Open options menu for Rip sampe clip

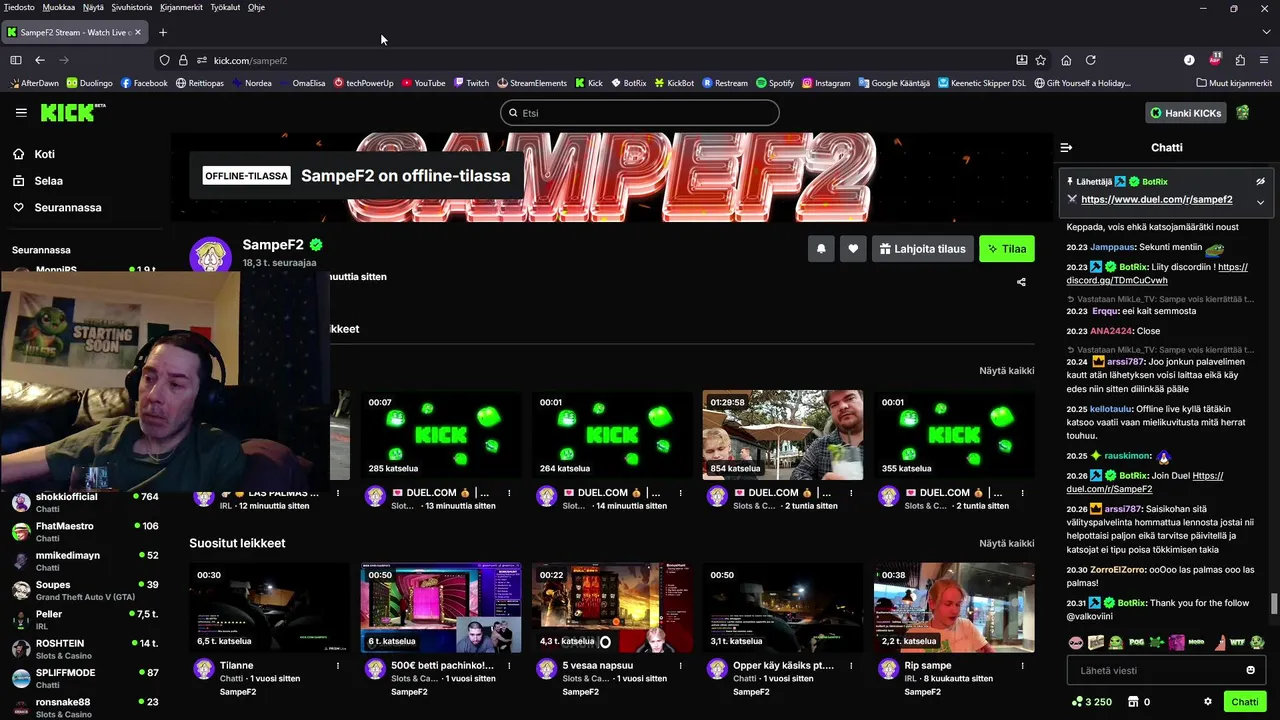coord(1024,665)
